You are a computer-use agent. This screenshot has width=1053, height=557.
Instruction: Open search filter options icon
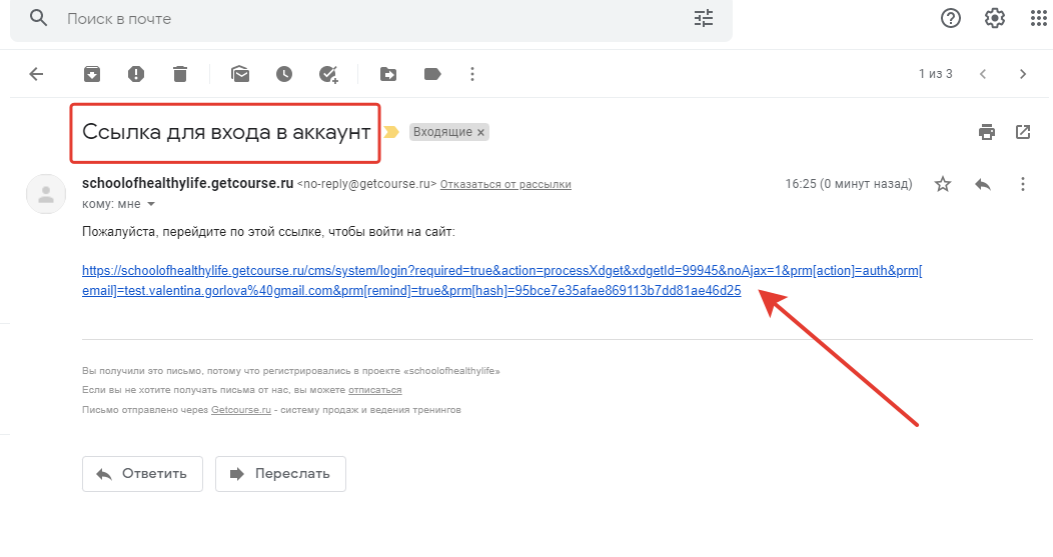704,18
